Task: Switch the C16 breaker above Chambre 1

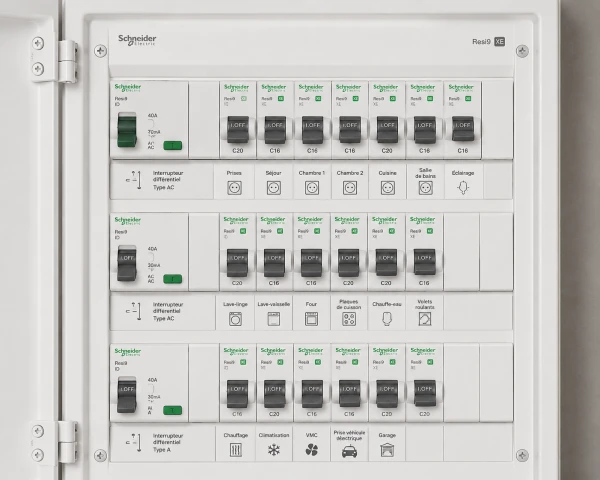Action: (x=312, y=130)
